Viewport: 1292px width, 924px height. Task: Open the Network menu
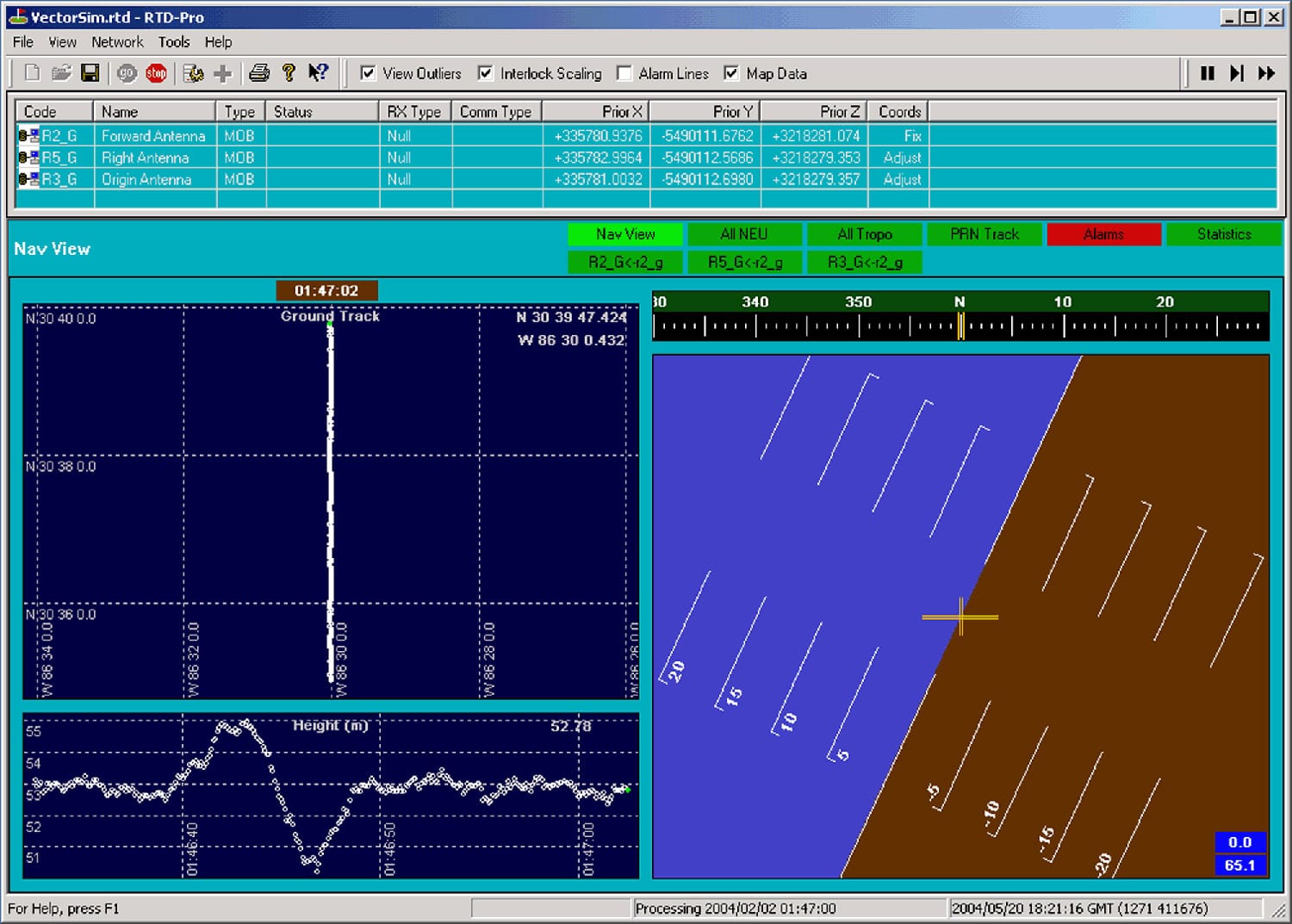[116, 41]
